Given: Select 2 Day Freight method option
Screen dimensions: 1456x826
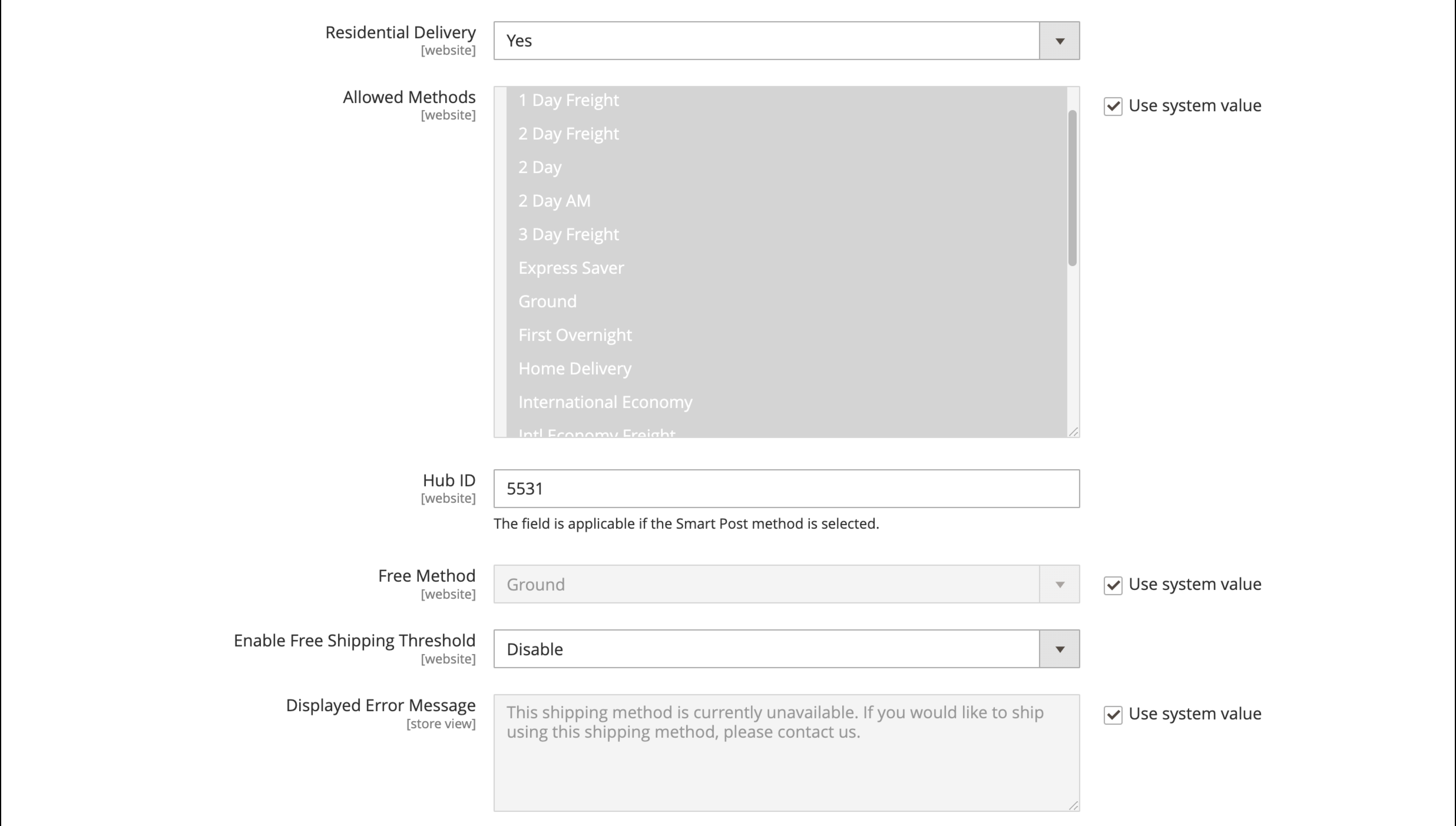Looking at the screenshot, I should pyautogui.click(x=568, y=134).
